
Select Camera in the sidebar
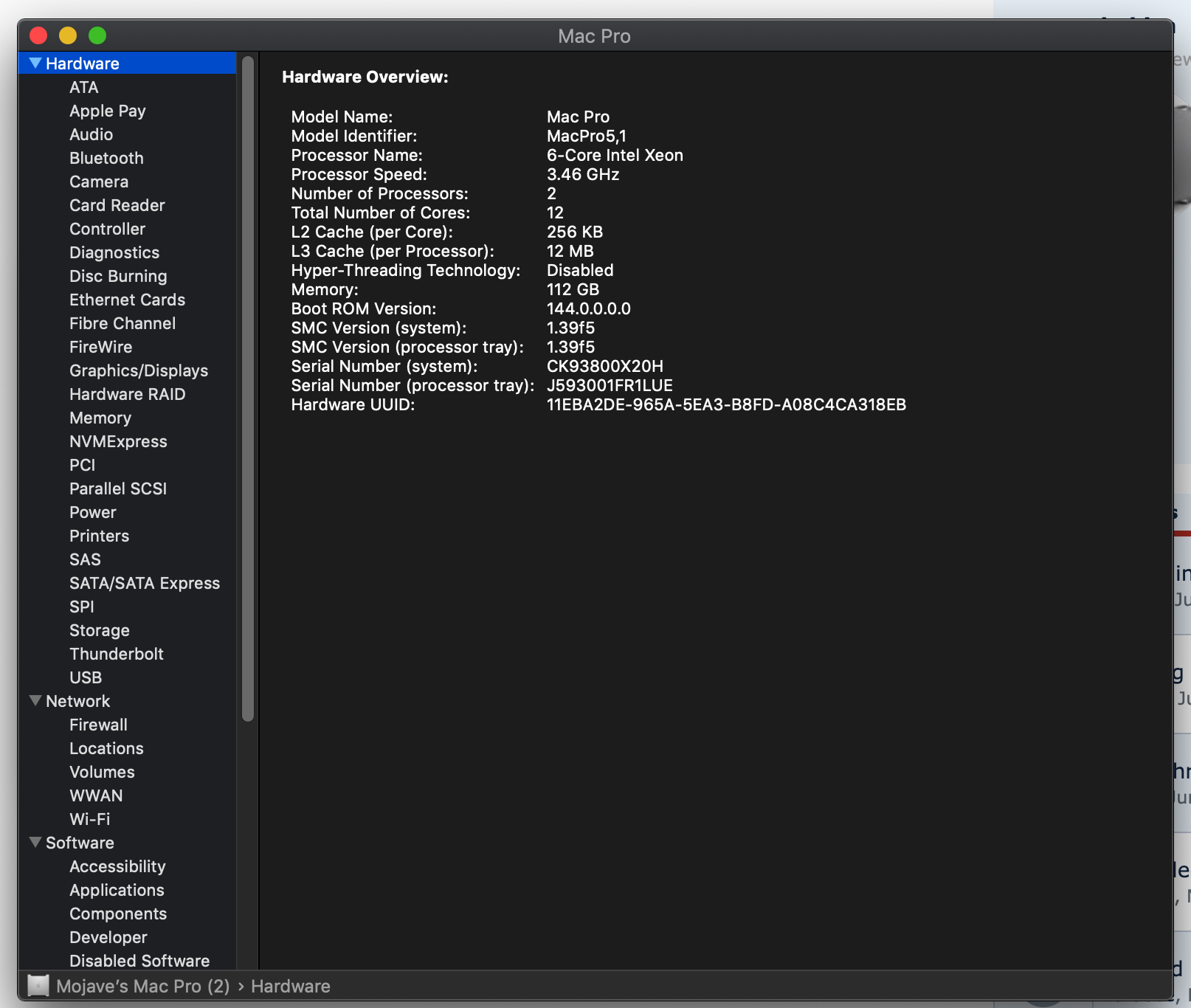pos(99,182)
